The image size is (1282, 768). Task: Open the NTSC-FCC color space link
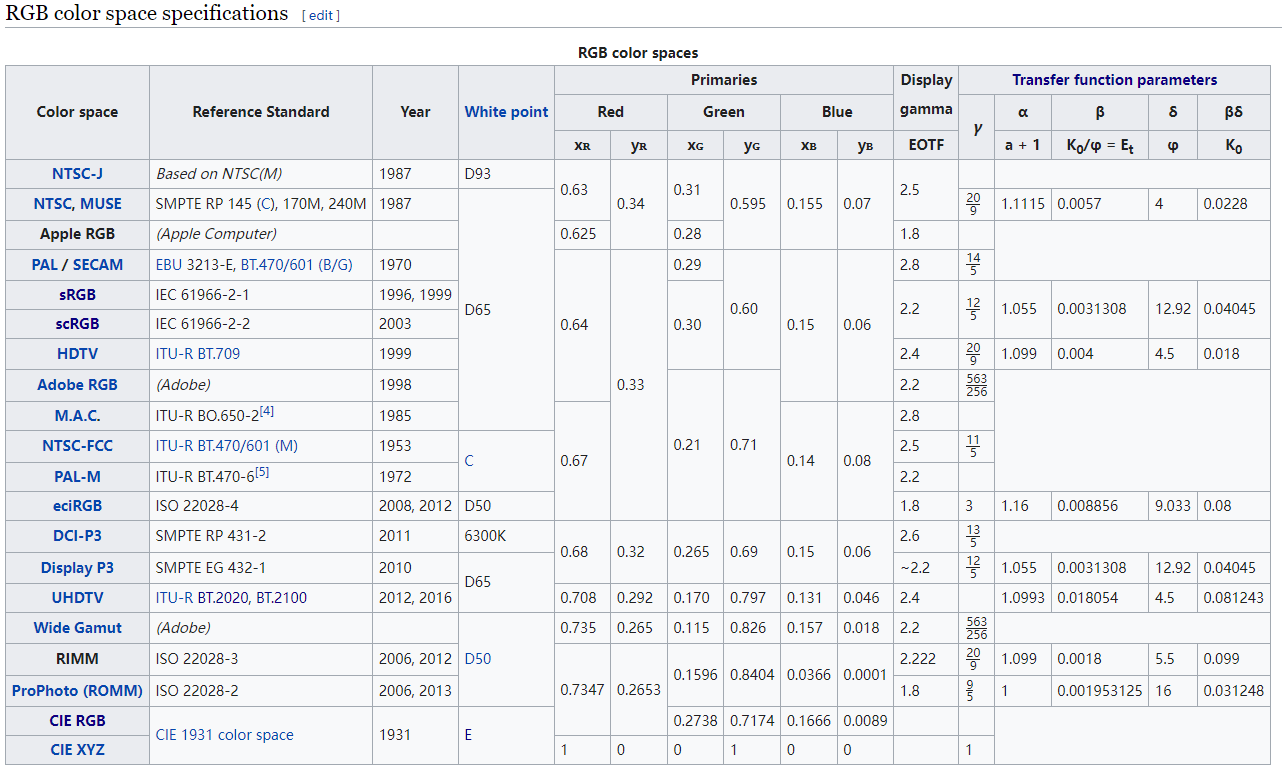(x=77, y=446)
